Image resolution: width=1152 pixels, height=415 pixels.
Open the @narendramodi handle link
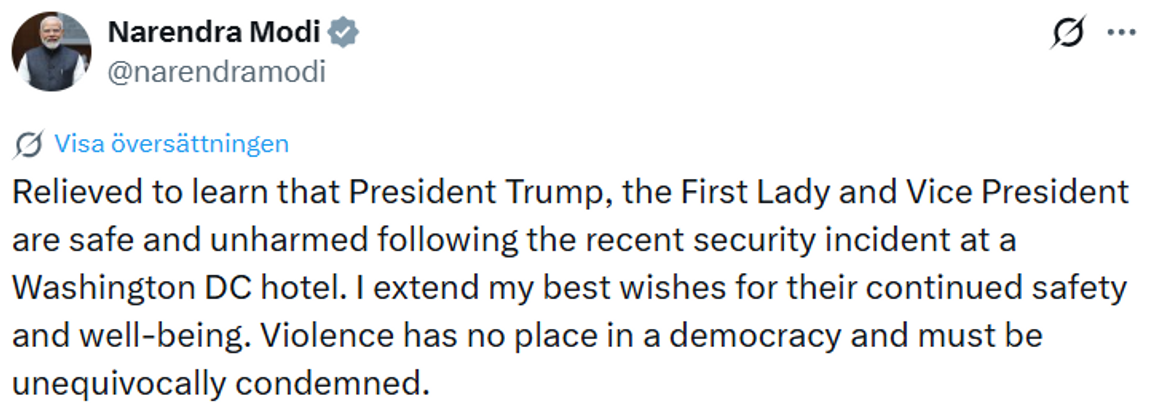coord(216,71)
